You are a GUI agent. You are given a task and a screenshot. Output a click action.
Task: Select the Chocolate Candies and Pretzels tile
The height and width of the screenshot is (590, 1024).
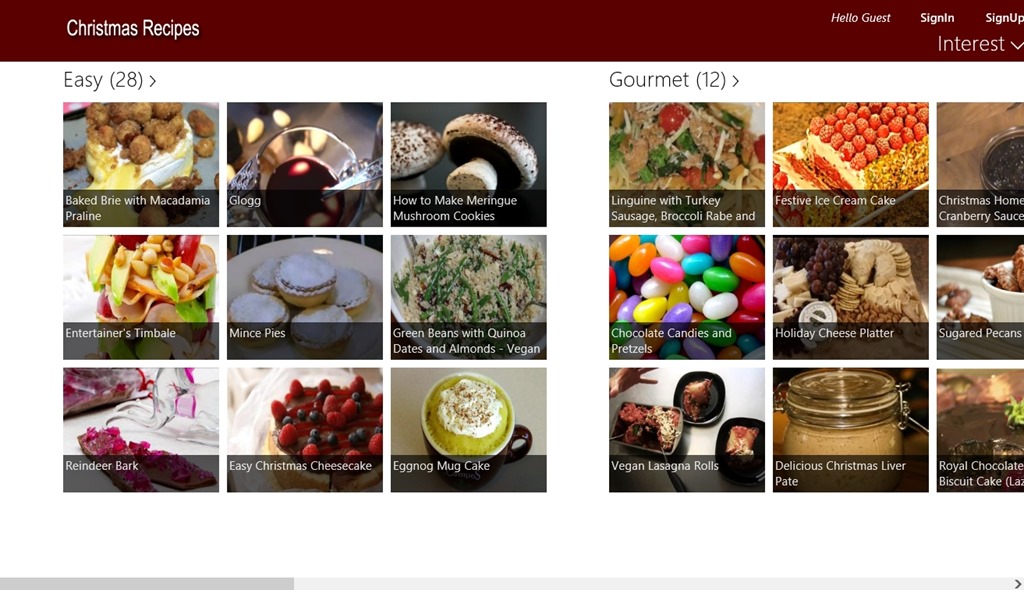(x=687, y=297)
